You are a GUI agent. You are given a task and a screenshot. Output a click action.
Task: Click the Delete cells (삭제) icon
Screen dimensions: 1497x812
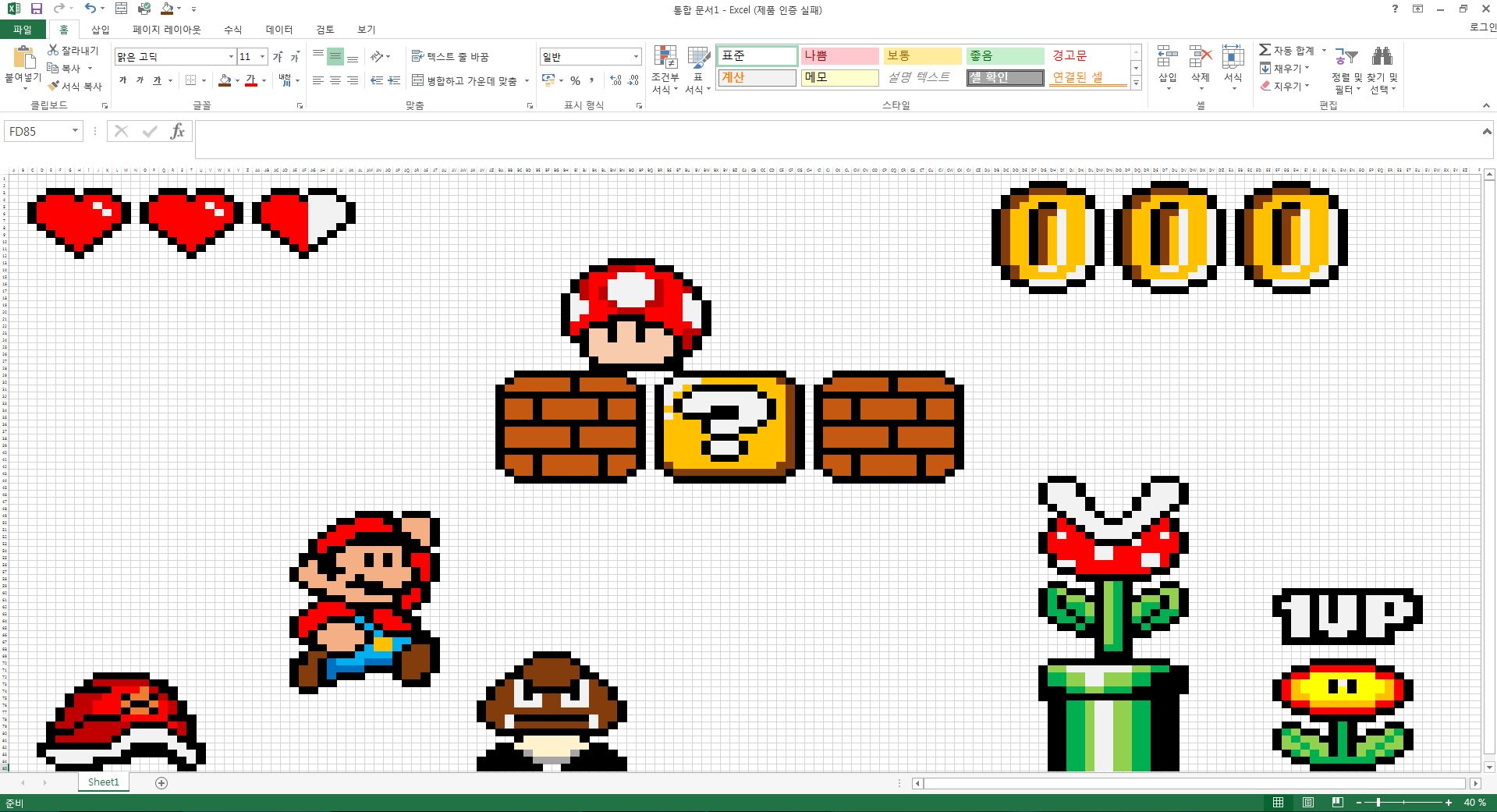click(1200, 58)
